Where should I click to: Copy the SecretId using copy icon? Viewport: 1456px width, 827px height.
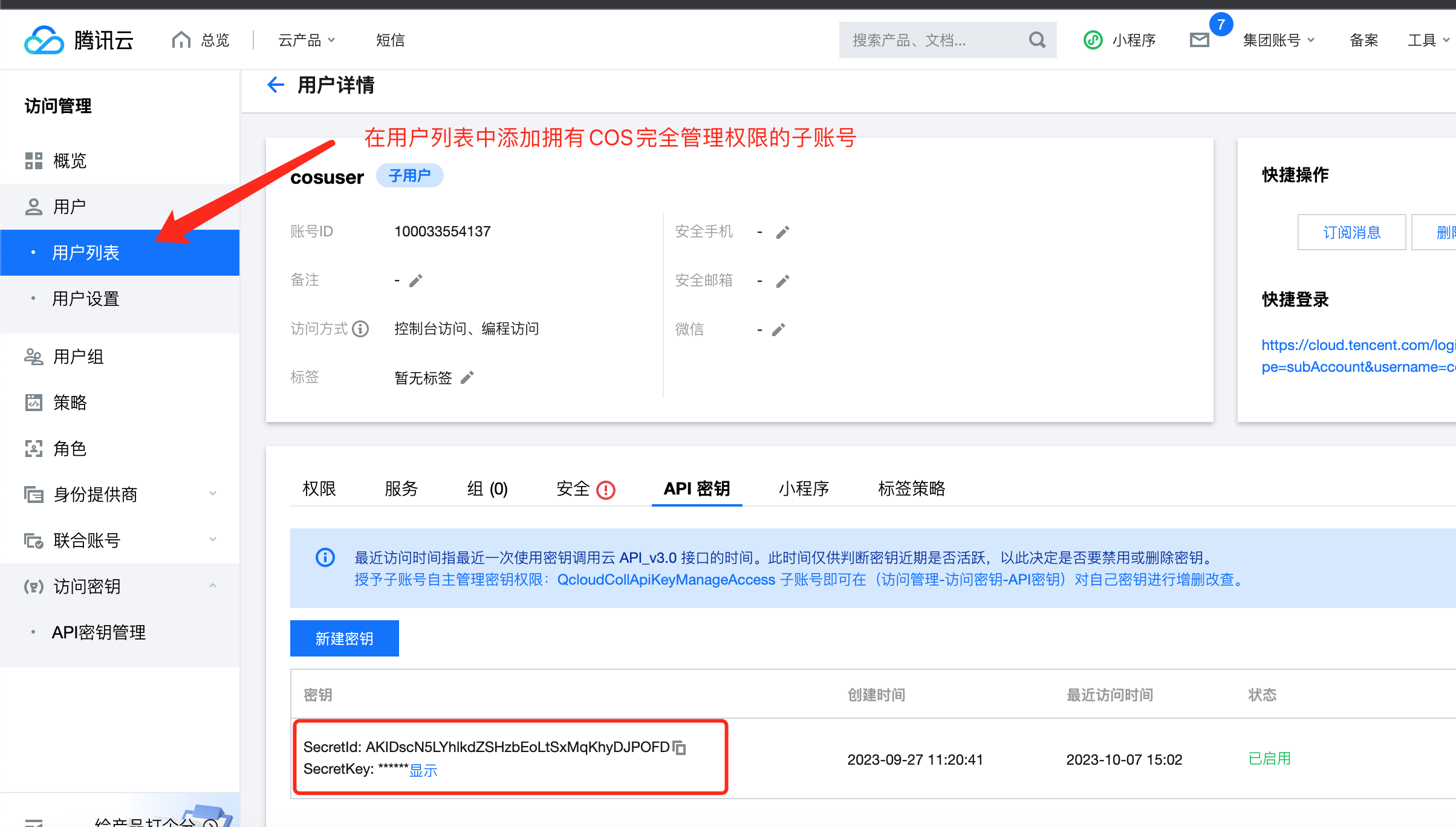680,748
